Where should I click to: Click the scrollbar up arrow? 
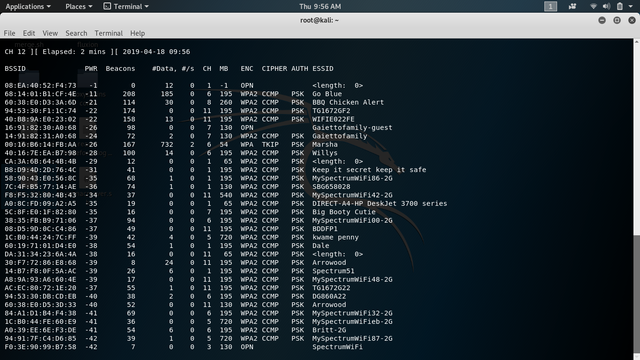pos(636,42)
